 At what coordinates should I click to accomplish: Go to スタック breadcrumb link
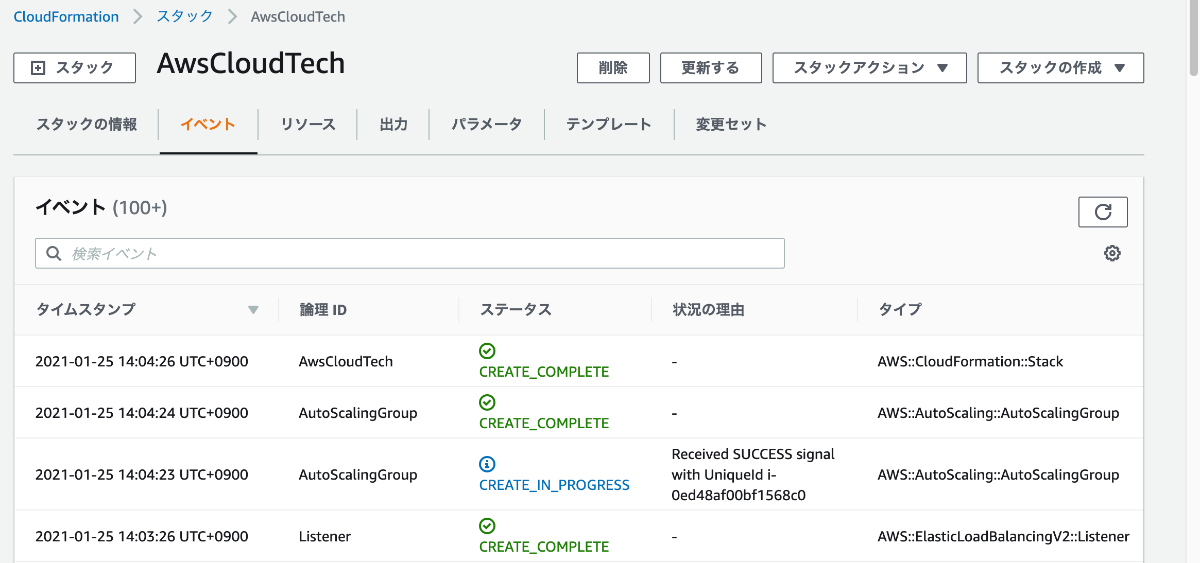tap(185, 17)
